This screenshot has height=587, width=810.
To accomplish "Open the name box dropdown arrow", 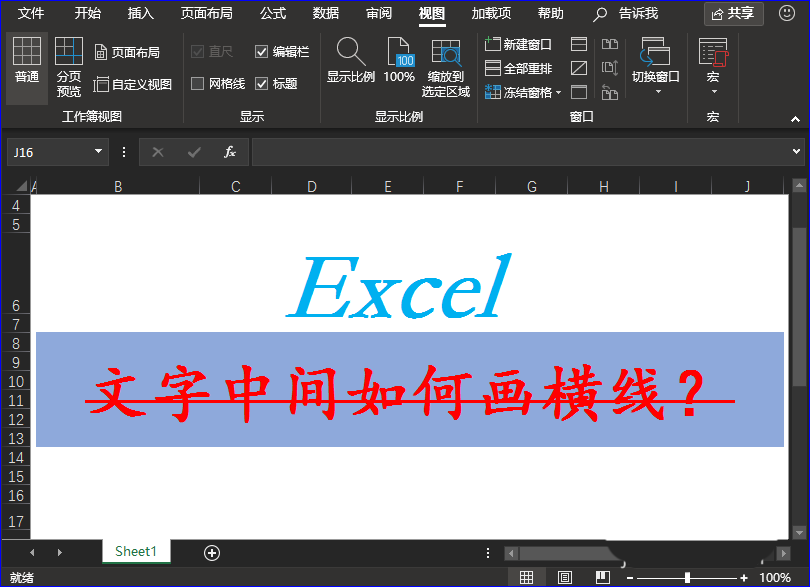I will 98,151.
